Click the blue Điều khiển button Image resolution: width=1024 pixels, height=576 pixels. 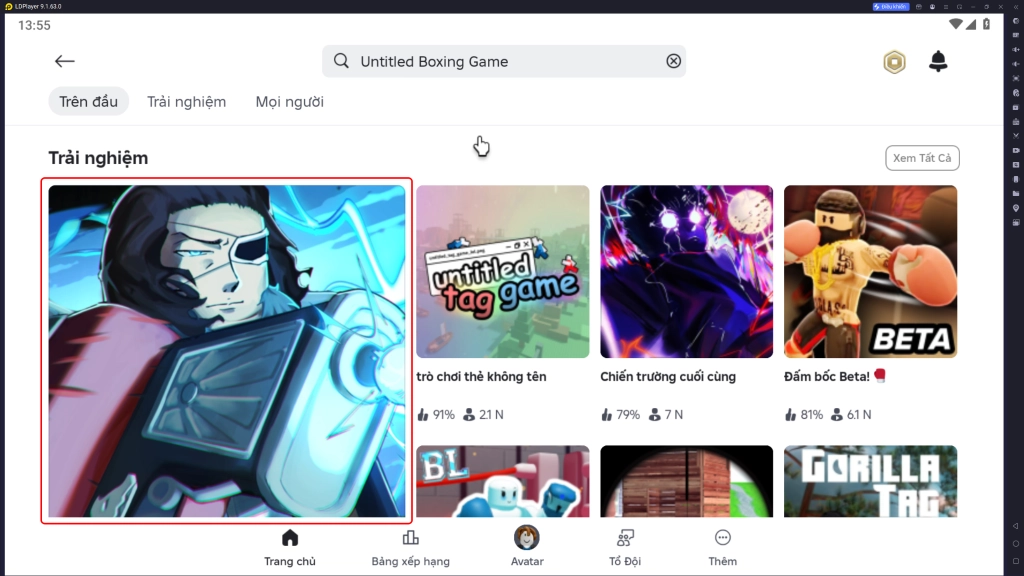point(891,7)
